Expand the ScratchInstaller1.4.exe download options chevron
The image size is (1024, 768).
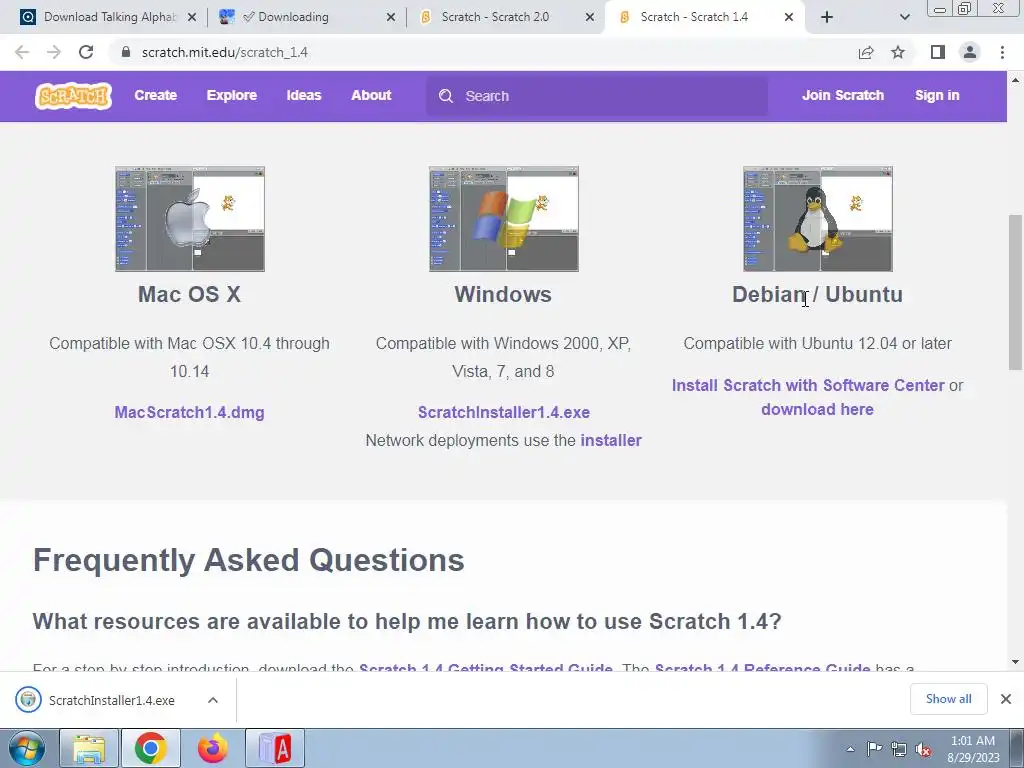point(213,700)
